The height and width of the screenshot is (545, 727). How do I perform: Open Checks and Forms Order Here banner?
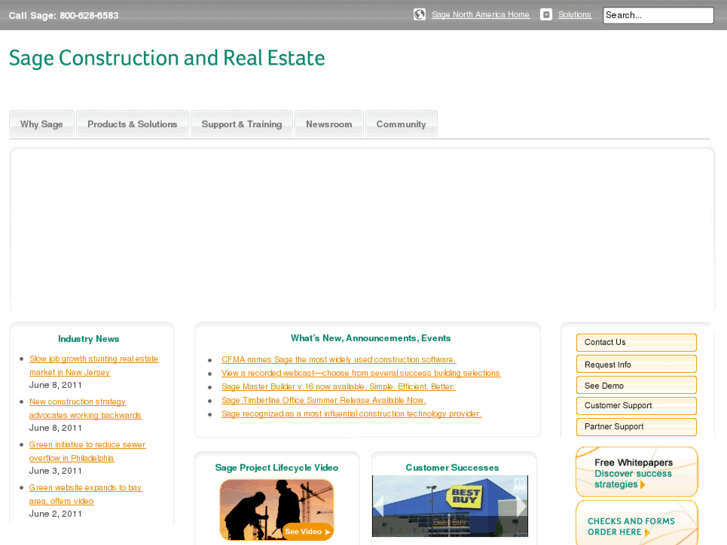[x=636, y=523]
